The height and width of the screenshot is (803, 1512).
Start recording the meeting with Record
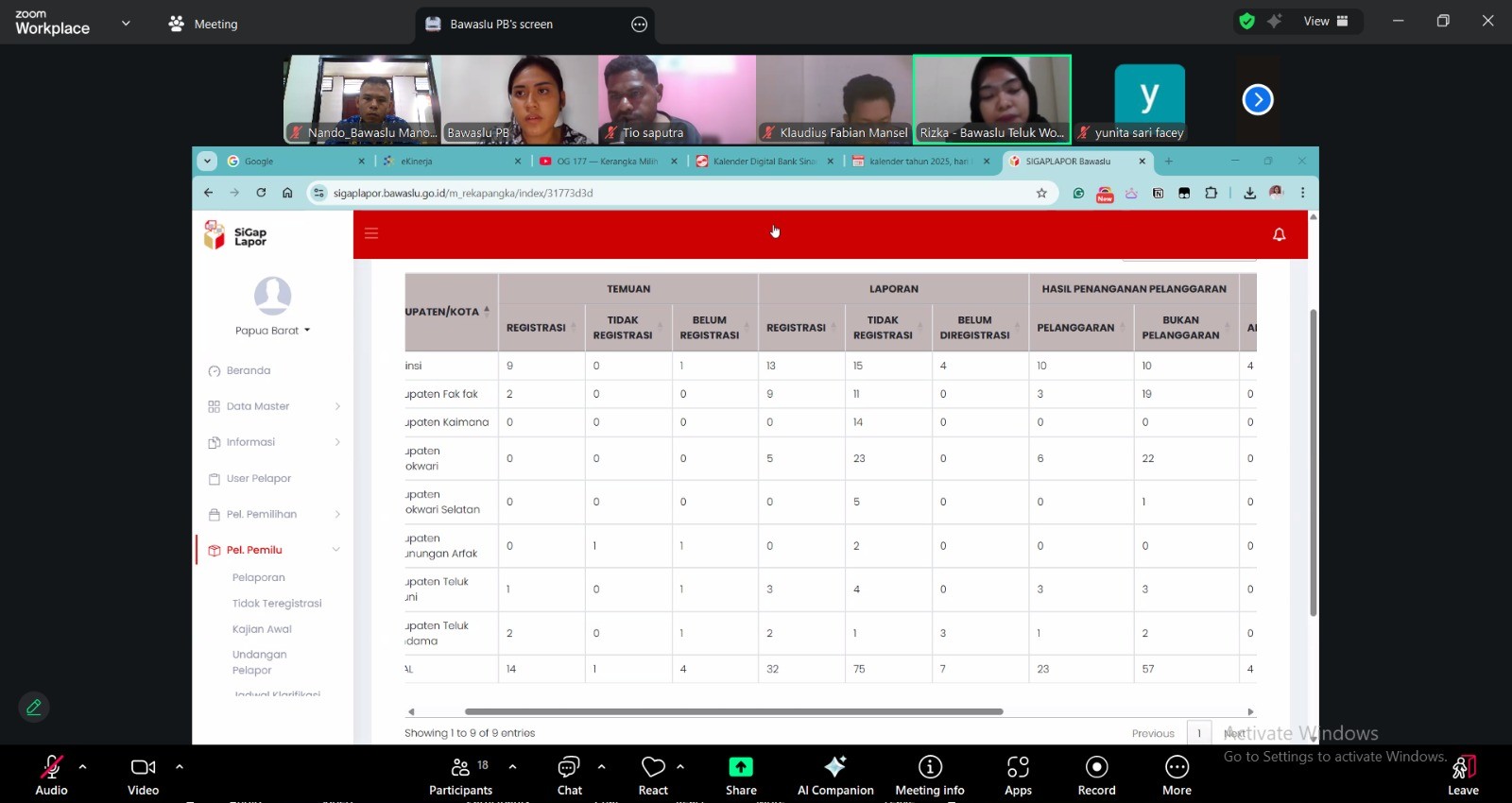pyautogui.click(x=1096, y=768)
